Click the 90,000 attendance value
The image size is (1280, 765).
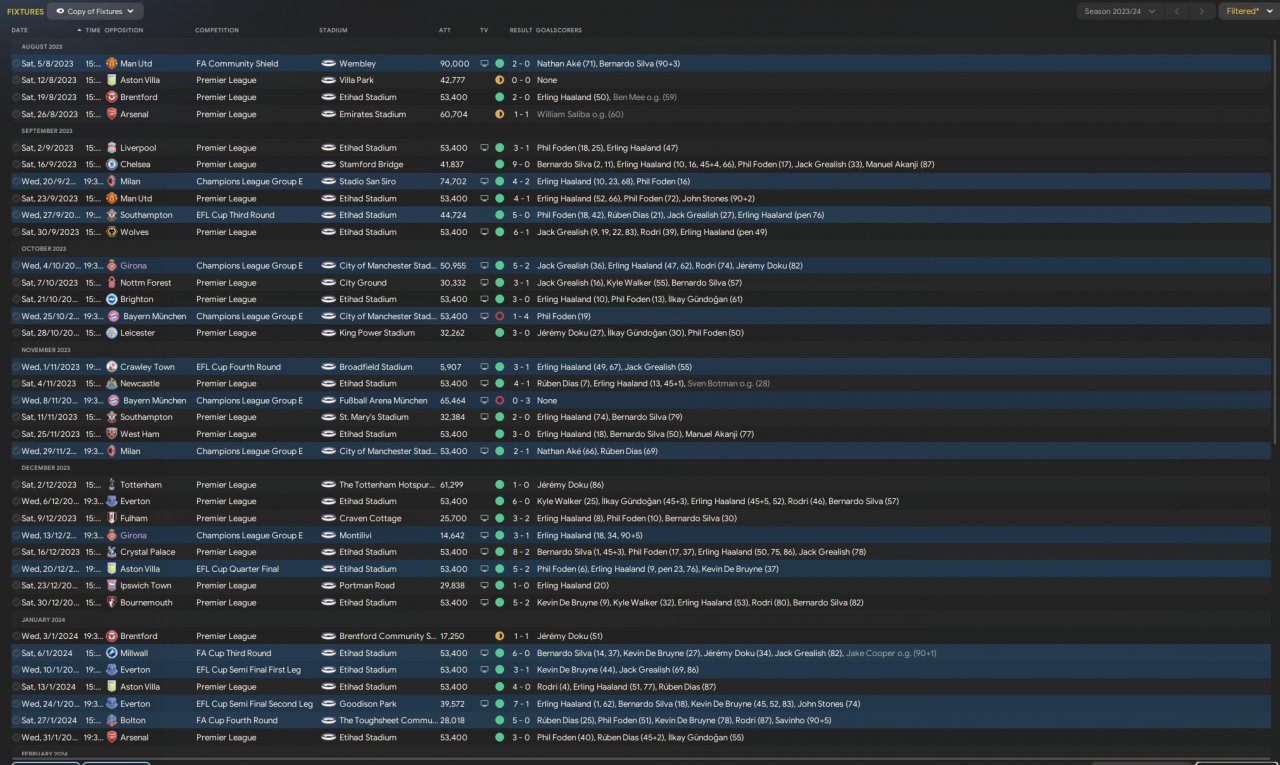[x=454, y=64]
